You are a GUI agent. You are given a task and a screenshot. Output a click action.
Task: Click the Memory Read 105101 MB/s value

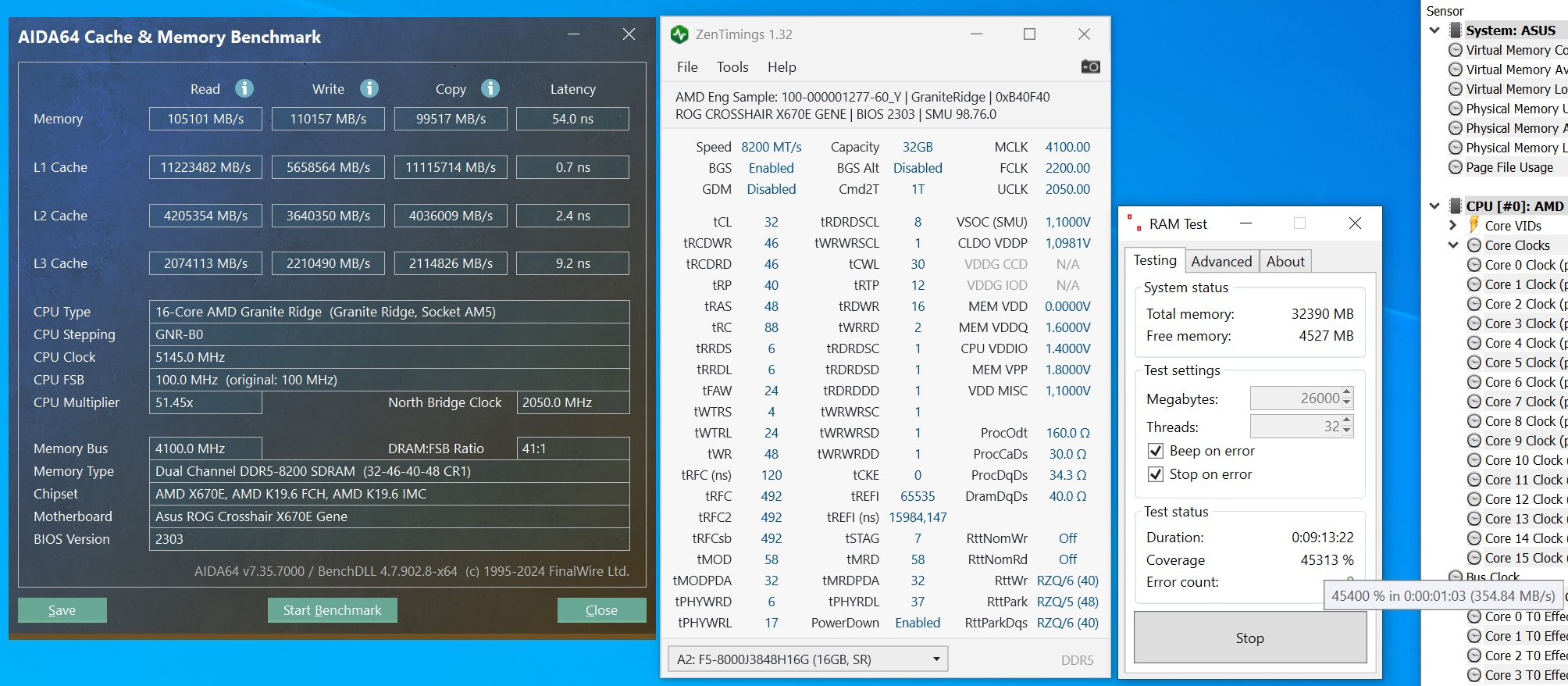click(205, 119)
